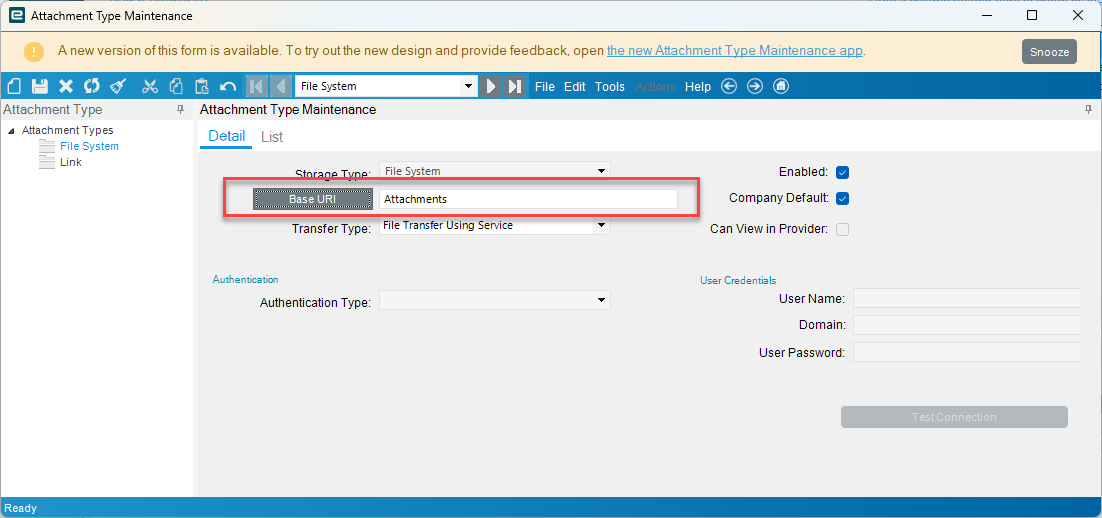Go to next record navigation icon
1102x518 pixels.
491,86
